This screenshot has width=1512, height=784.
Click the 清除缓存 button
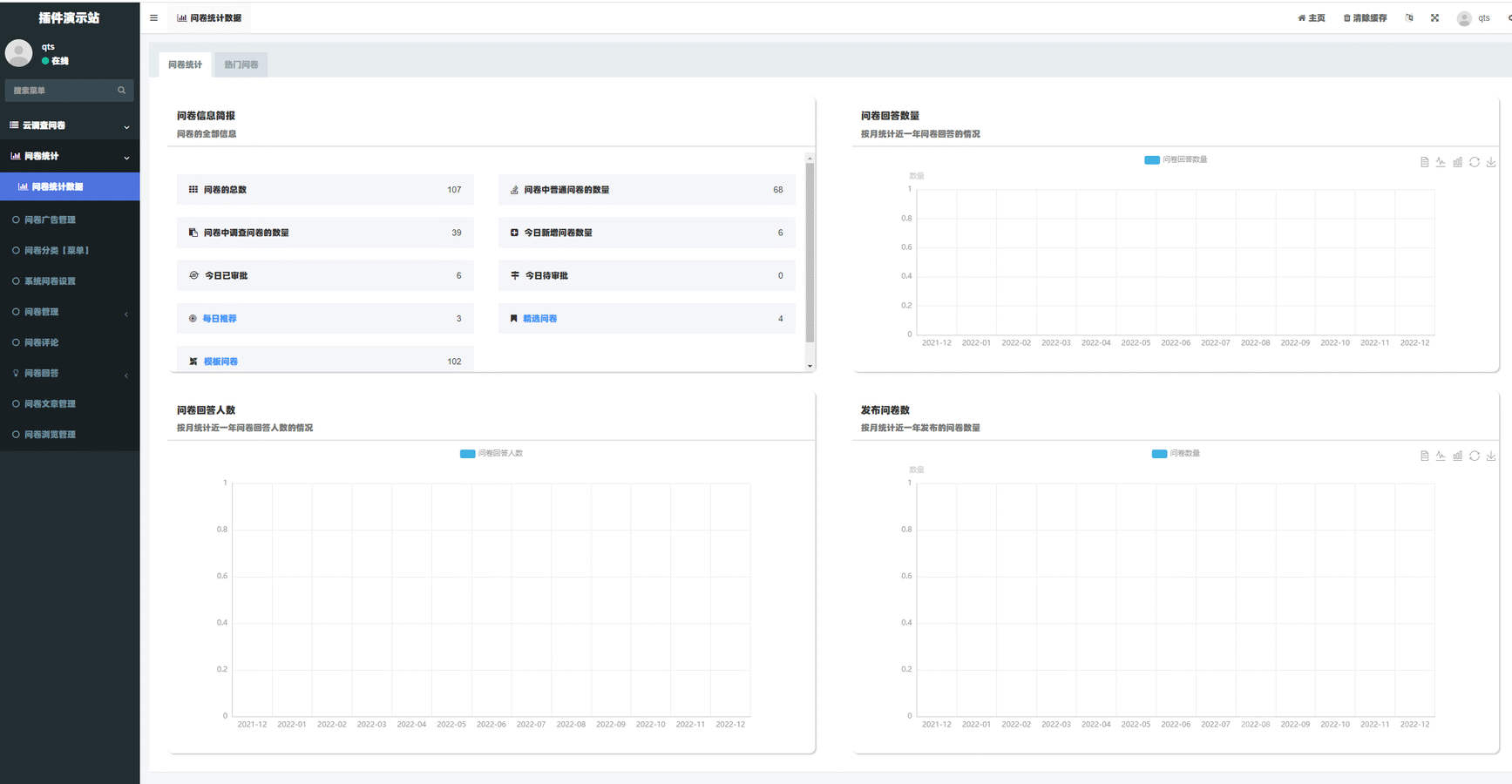[x=1365, y=17]
